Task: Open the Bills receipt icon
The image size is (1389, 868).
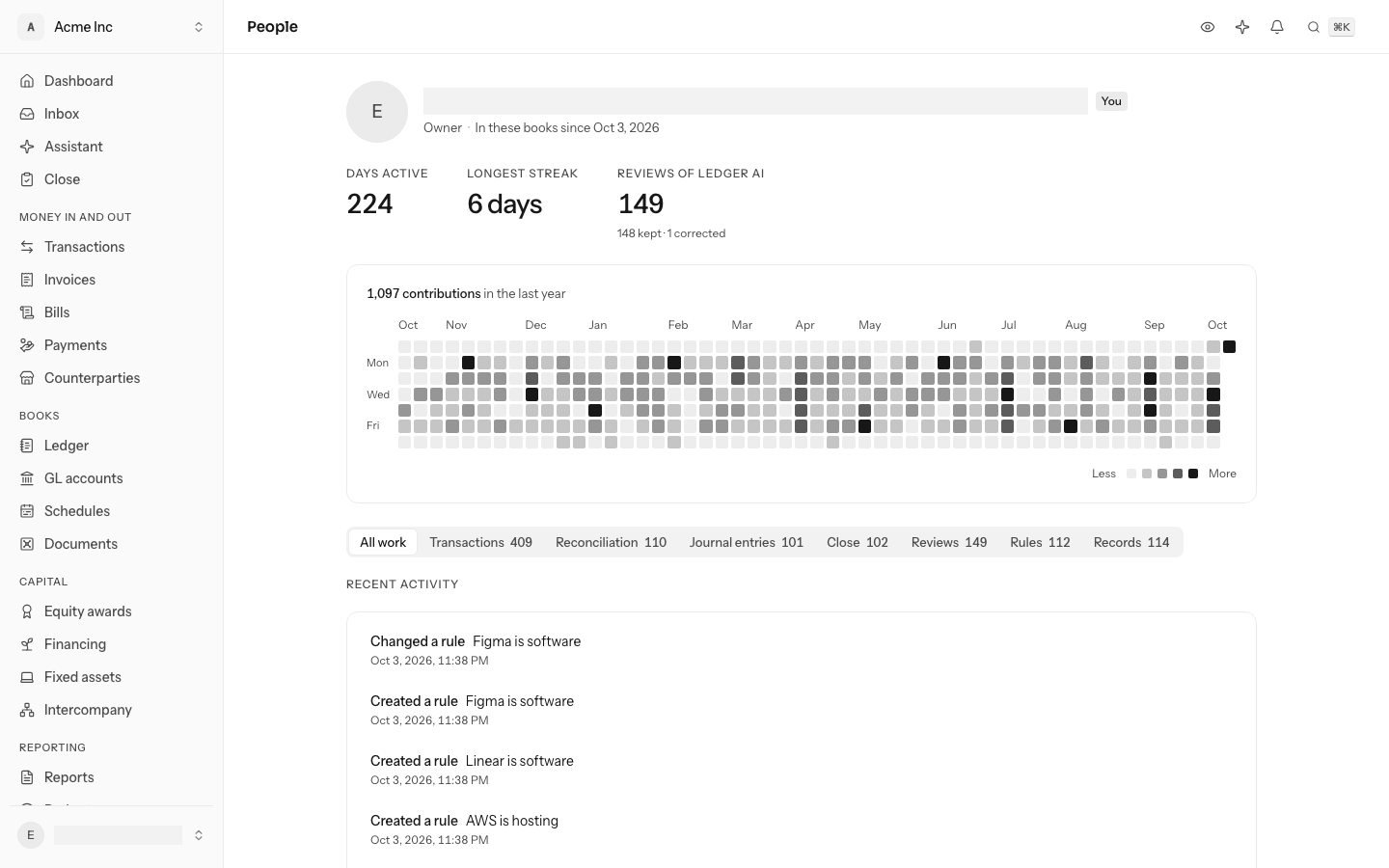Action: click(27, 312)
